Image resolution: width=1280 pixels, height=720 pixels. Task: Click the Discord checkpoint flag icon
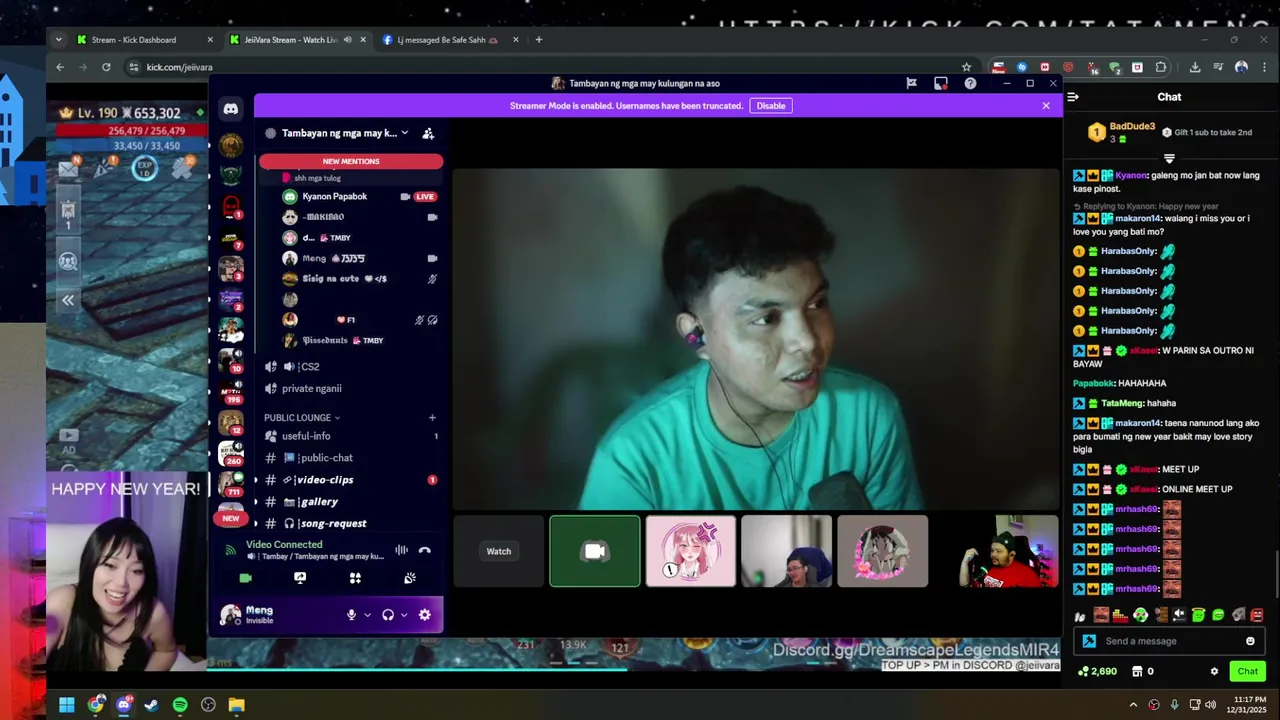pos(911,83)
